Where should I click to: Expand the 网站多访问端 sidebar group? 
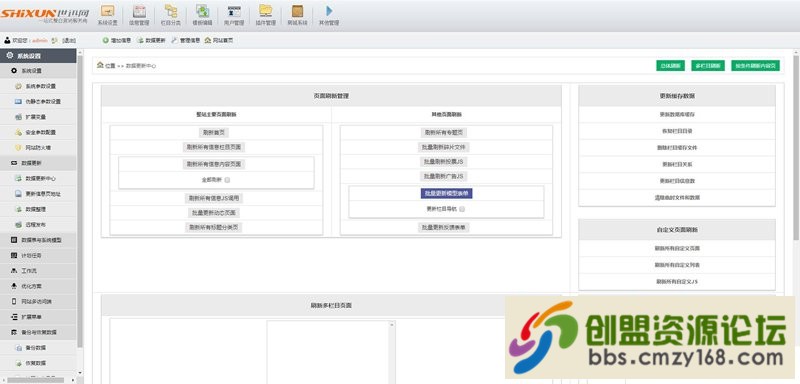39,301
